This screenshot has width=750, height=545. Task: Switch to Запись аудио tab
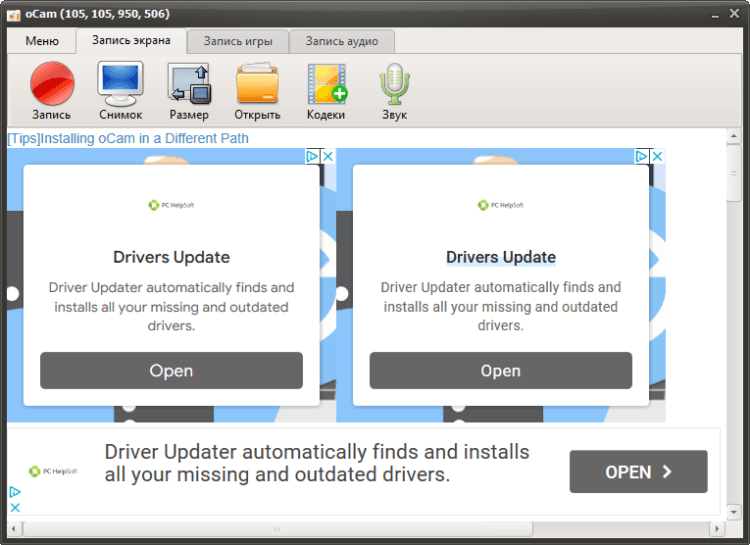(x=342, y=42)
